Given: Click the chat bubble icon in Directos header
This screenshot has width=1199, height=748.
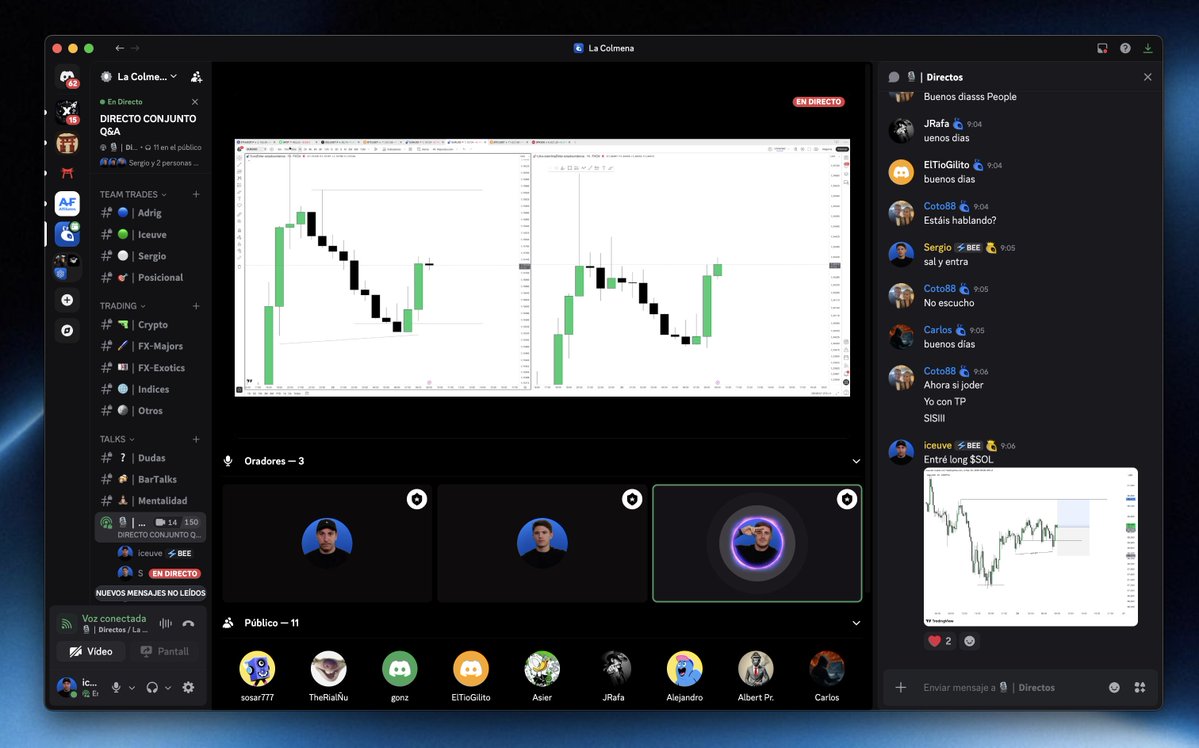Looking at the screenshot, I should (x=894, y=77).
